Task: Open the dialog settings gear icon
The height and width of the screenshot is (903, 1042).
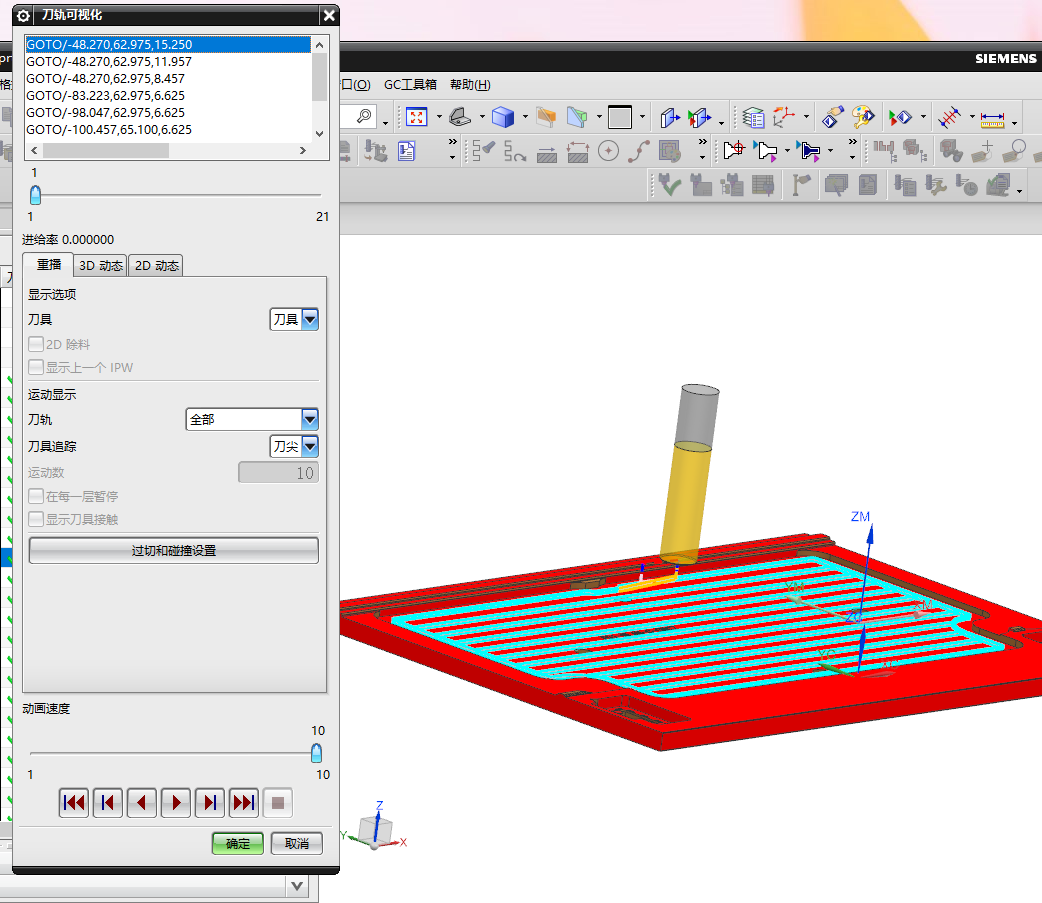Action: [23, 15]
